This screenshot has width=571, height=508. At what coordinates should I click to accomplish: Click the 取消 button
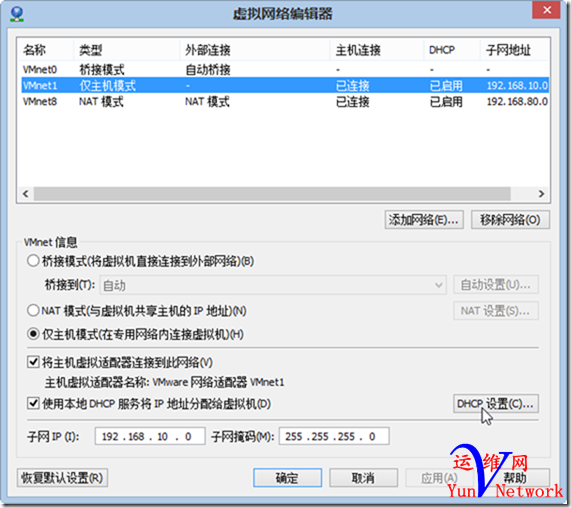(363, 478)
